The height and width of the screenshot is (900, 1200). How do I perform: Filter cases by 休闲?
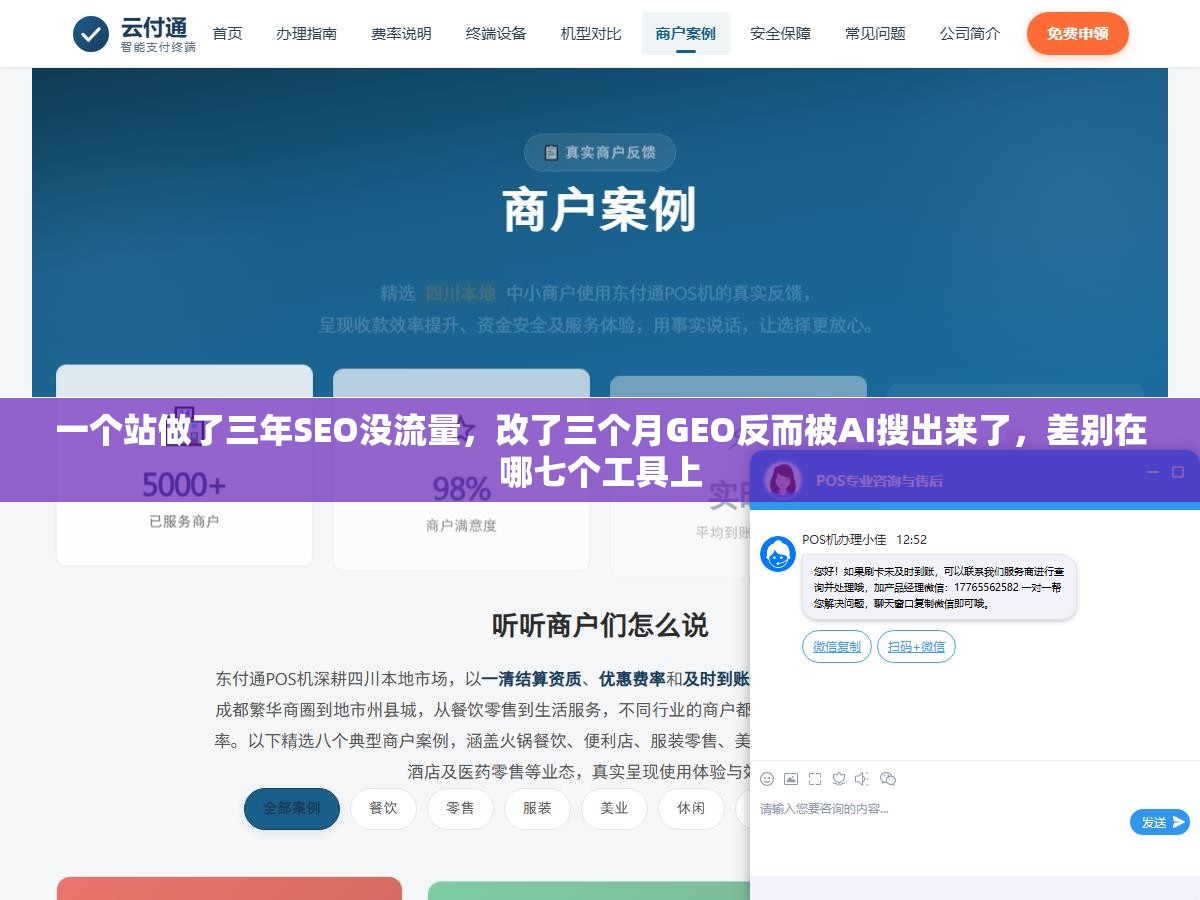[691, 808]
